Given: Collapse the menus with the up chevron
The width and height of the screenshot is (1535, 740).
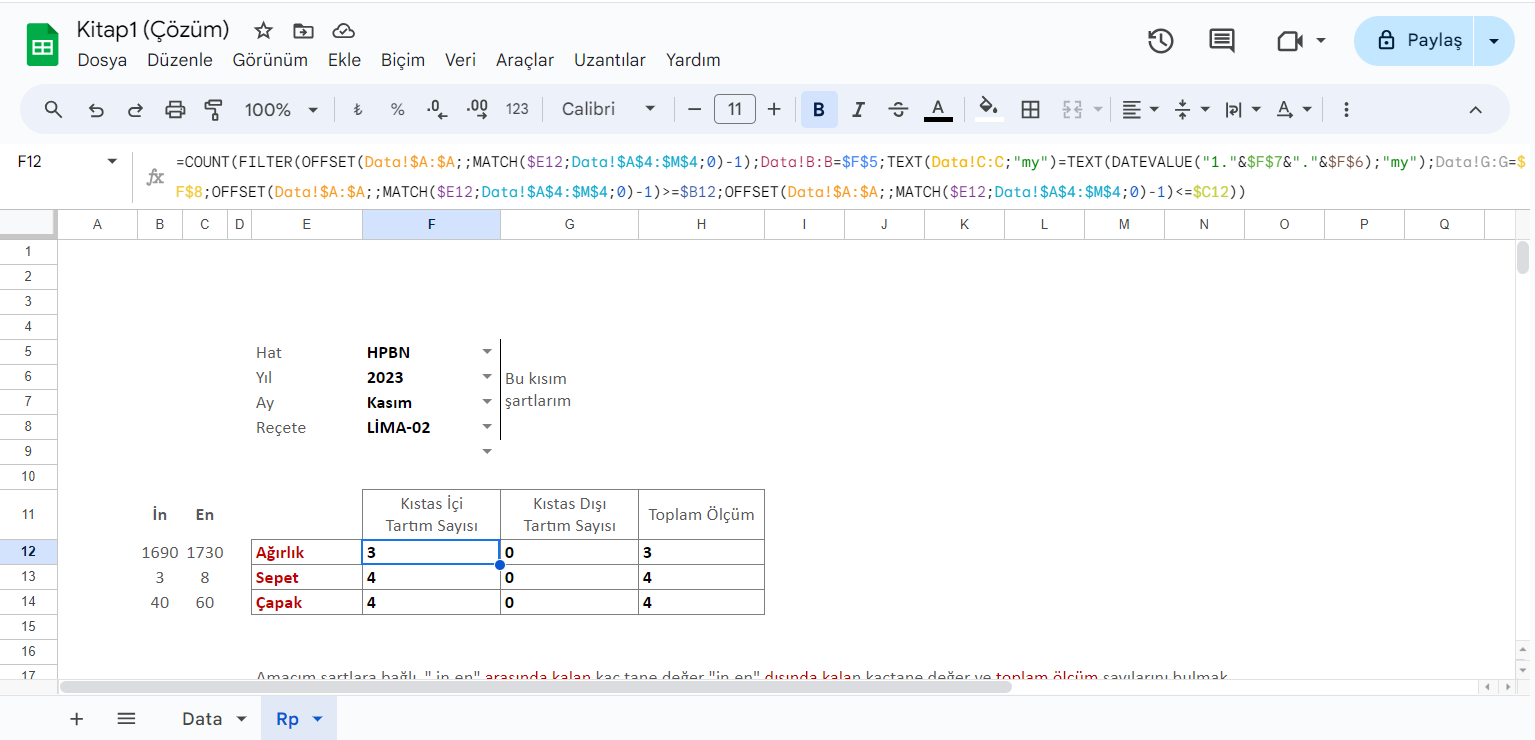Looking at the screenshot, I should (1475, 109).
